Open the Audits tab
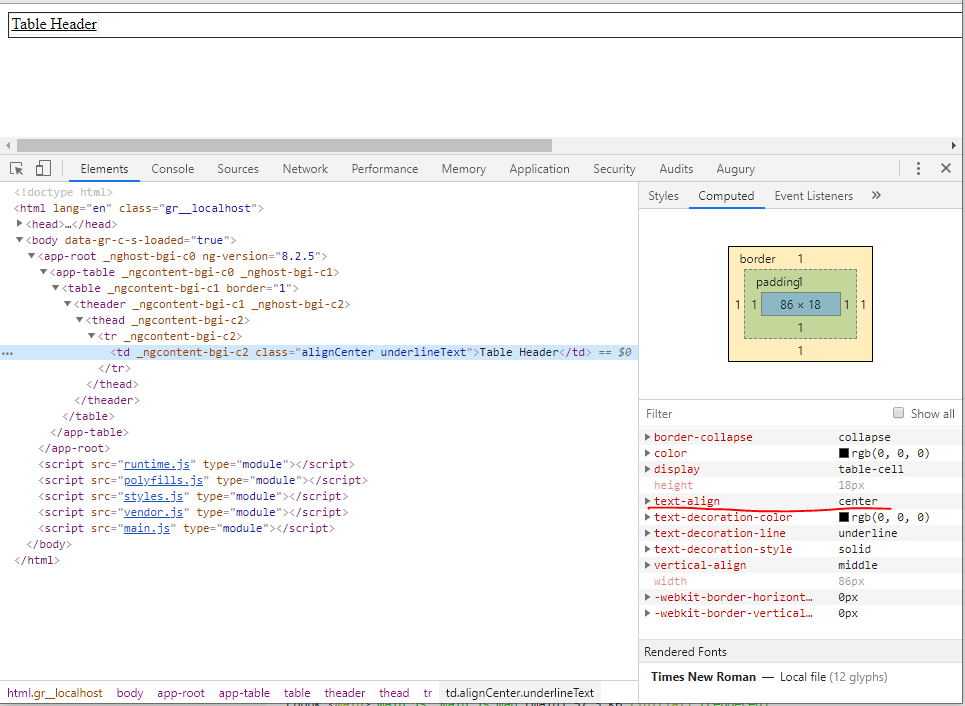 coord(676,169)
